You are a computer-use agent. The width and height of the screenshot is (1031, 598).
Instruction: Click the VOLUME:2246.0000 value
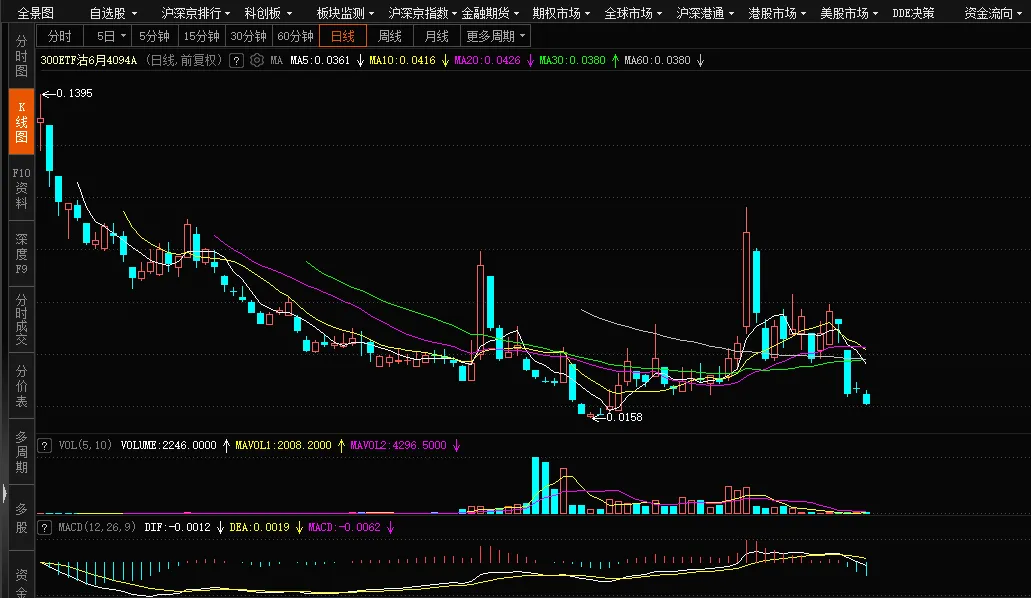[168, 445]
